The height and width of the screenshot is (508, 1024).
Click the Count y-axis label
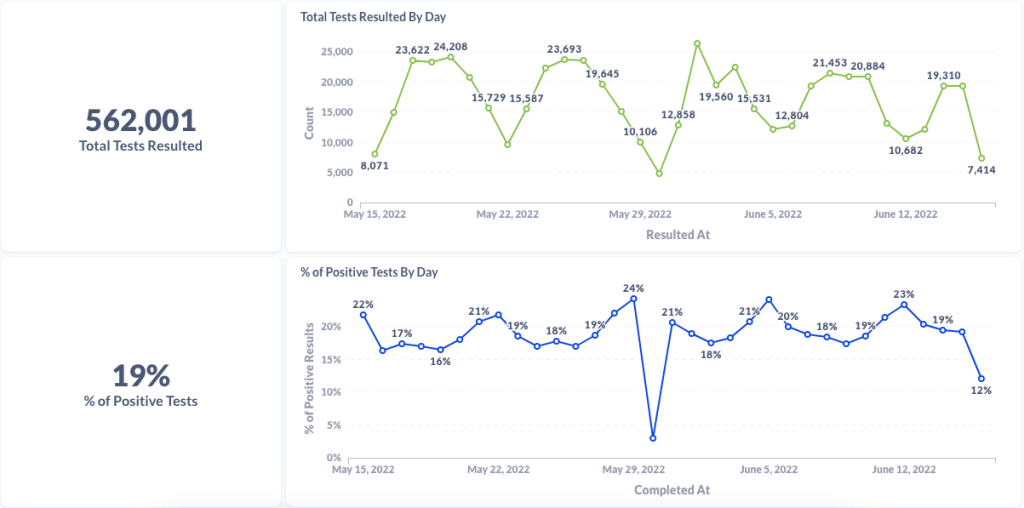309,121
